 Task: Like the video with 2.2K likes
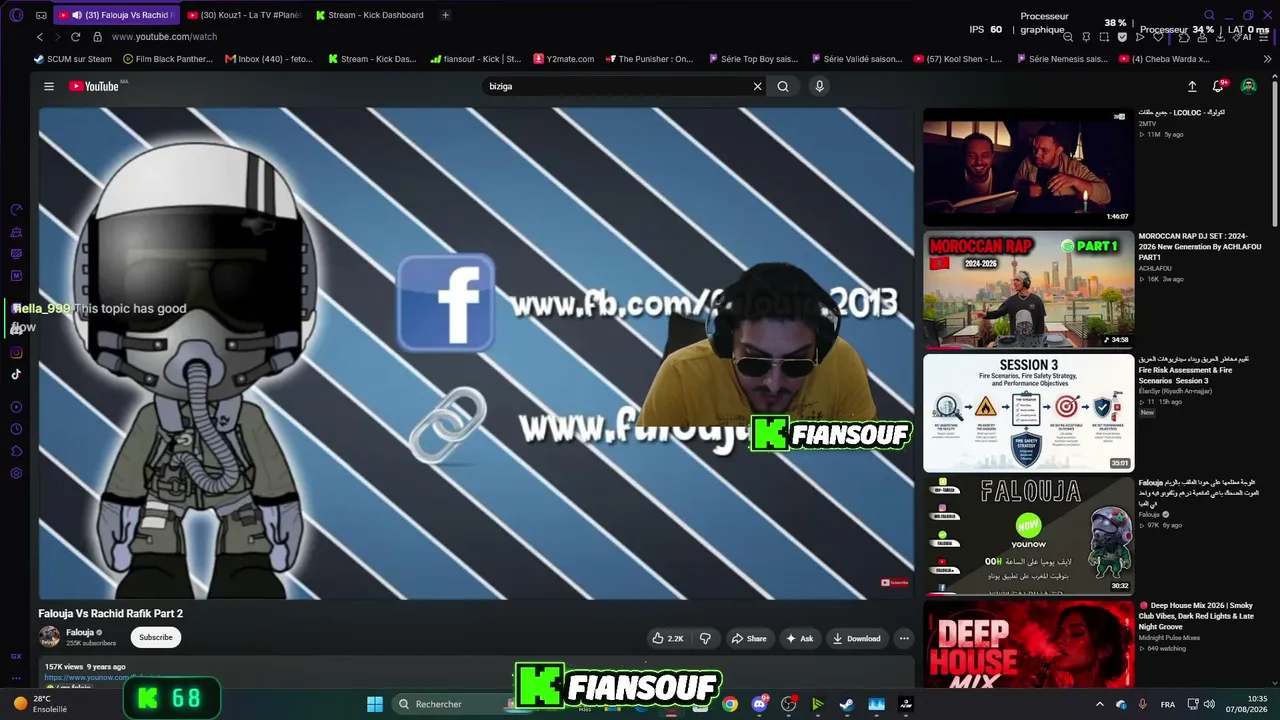point(668,638)
